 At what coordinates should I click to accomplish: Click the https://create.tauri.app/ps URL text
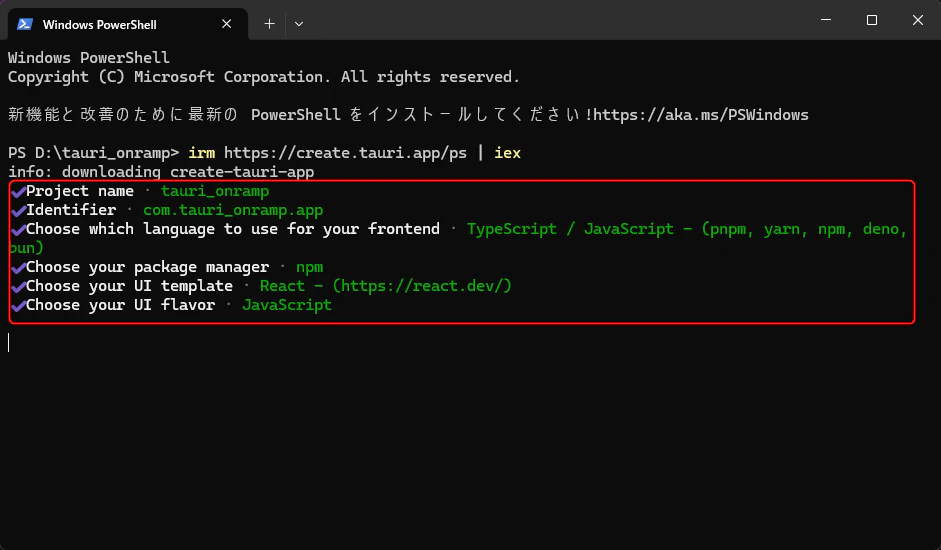tap(345, 153)
